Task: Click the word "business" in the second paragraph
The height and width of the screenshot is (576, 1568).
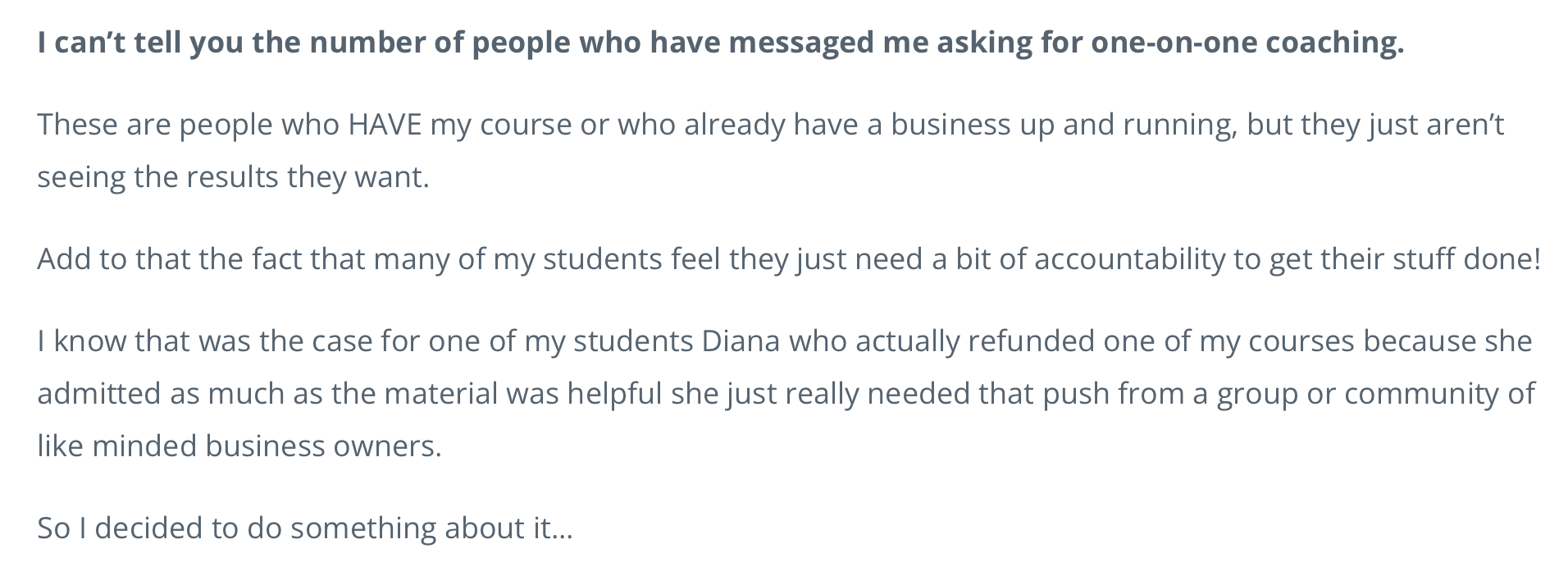Action: [951, 125]
